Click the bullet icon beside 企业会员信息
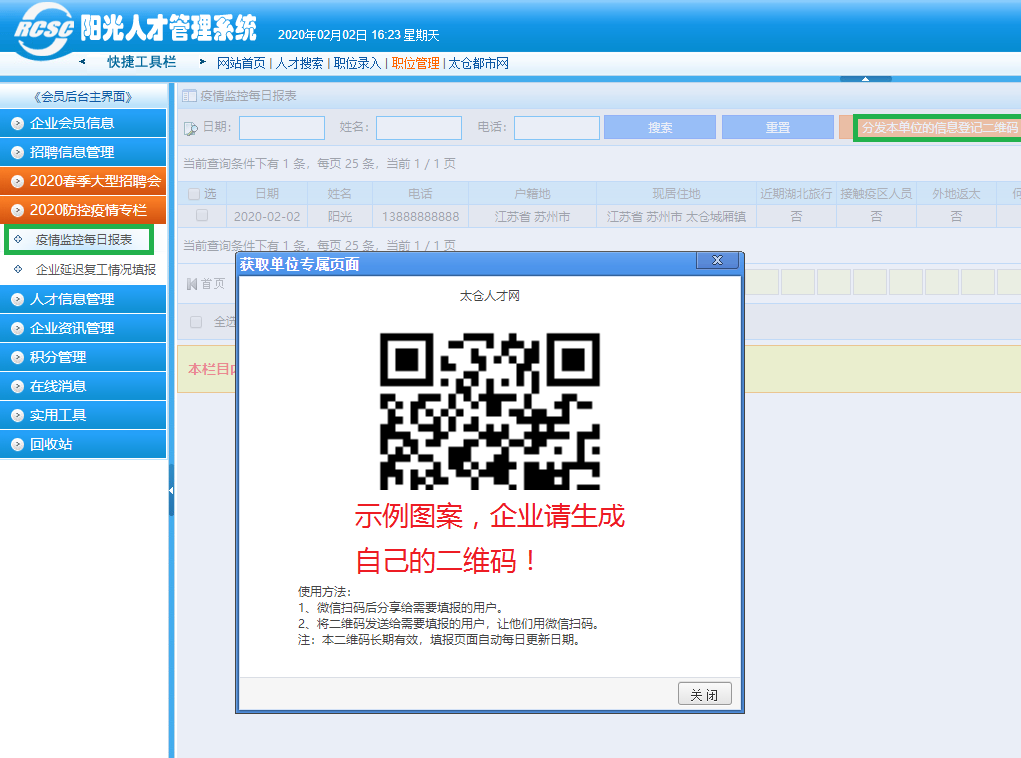 tap(17, 124)
